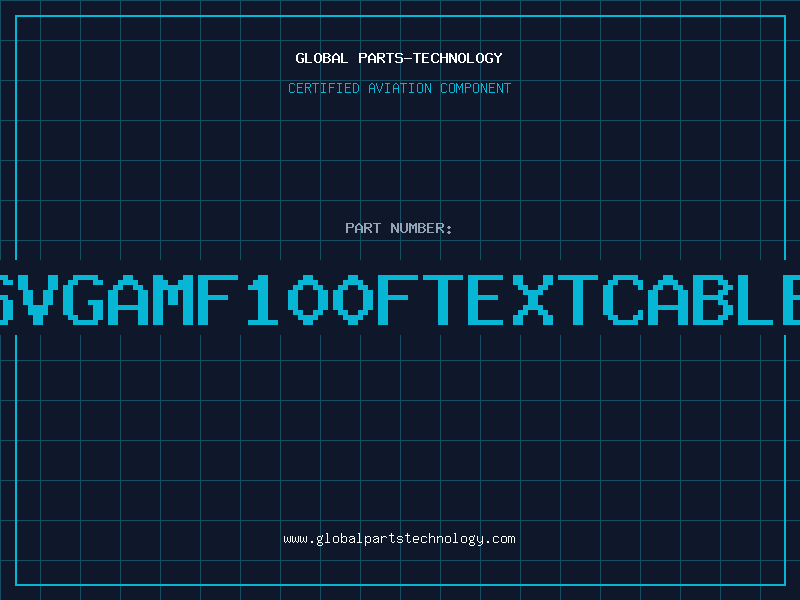
Task: Click the PART NUMBER: label
Action: click(399, 228)
